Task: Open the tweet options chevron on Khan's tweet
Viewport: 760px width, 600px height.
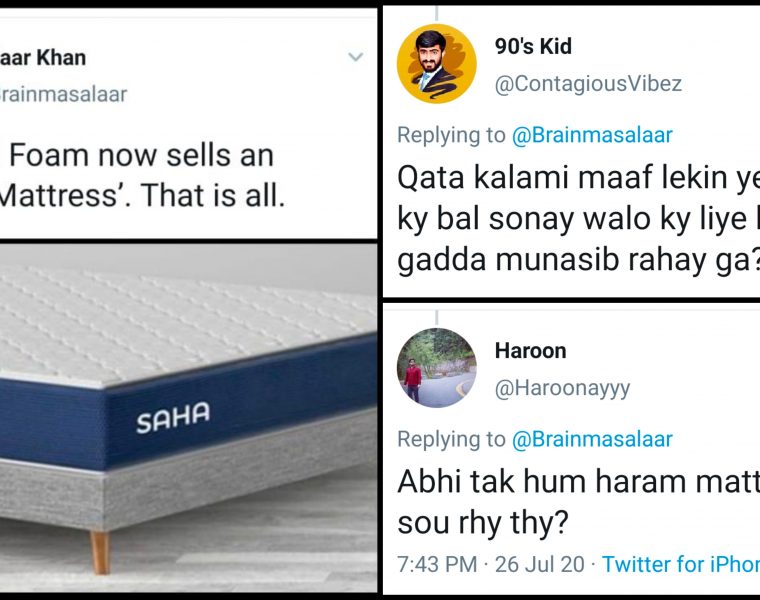Action: (x=355, y=57)
